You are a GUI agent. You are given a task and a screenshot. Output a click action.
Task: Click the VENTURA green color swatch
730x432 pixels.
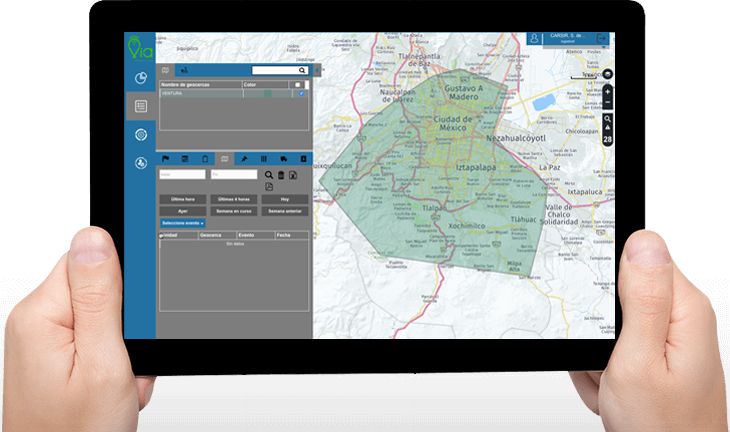coord(268,93)
